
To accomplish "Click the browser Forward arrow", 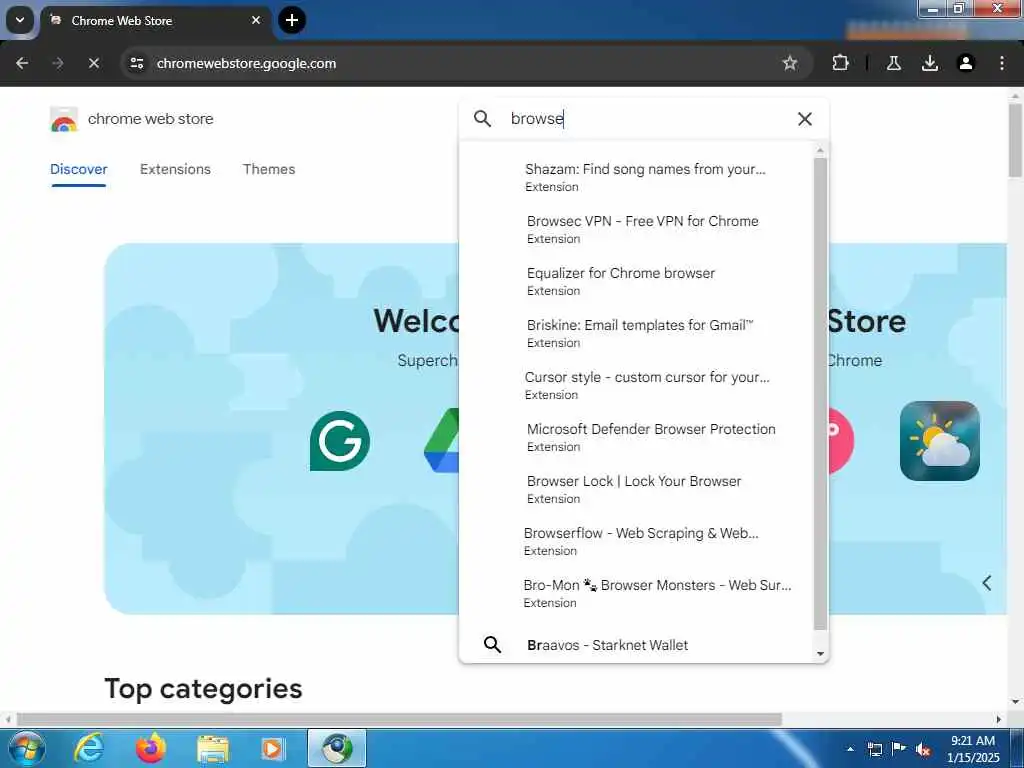I will point(58,63).
